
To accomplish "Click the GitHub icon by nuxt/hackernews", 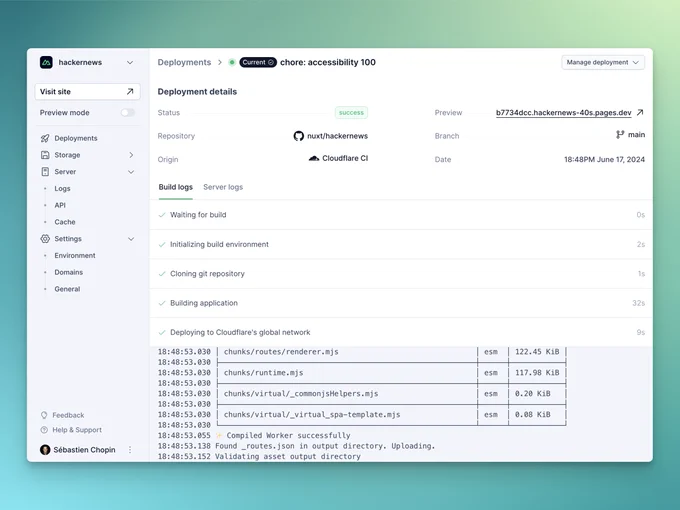I will (x=298, y=136).
